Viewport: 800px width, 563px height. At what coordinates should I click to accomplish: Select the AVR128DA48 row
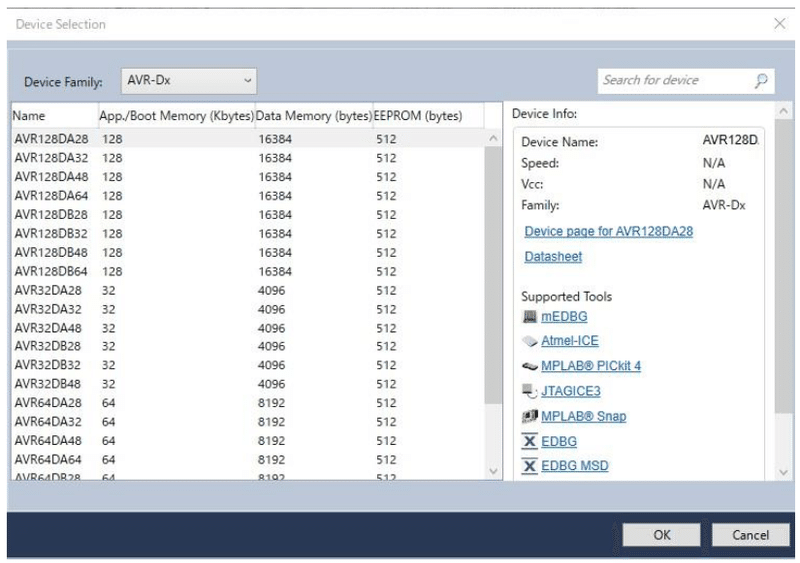click(248, 177)
